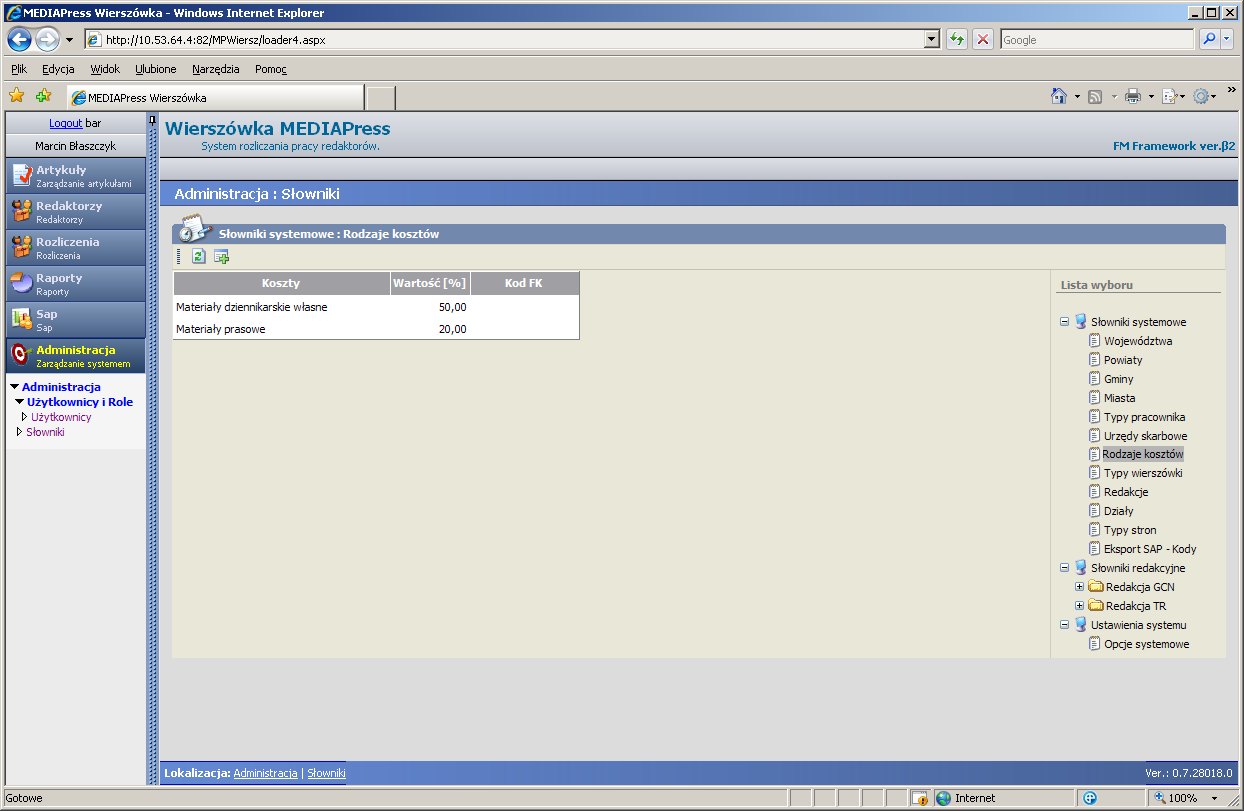
Task: Click the Materiały prasowe row
Action: [x=376, y=329]
